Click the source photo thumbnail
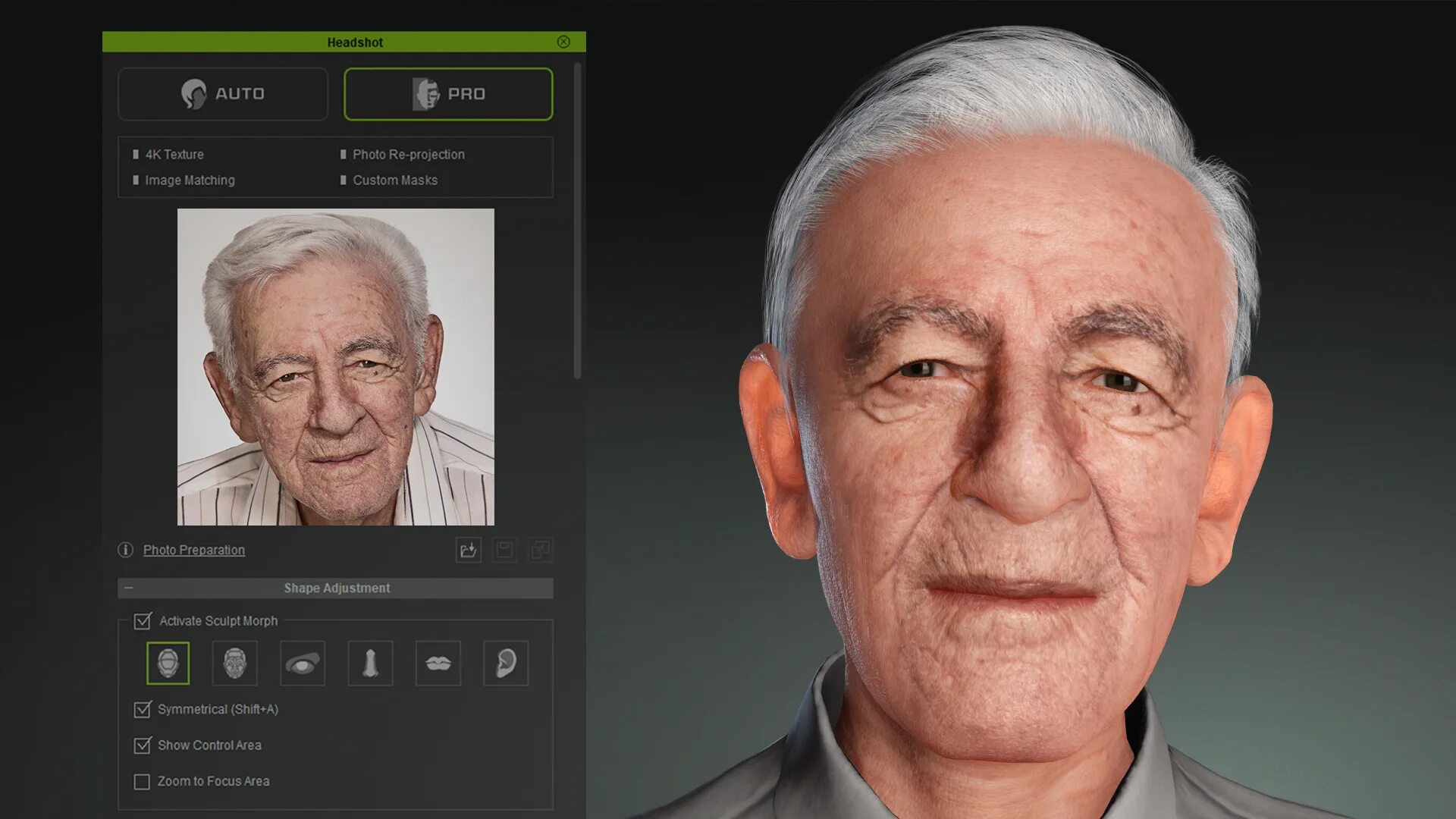The height and width of the screenshot is (819, 1456). point(336,367)
